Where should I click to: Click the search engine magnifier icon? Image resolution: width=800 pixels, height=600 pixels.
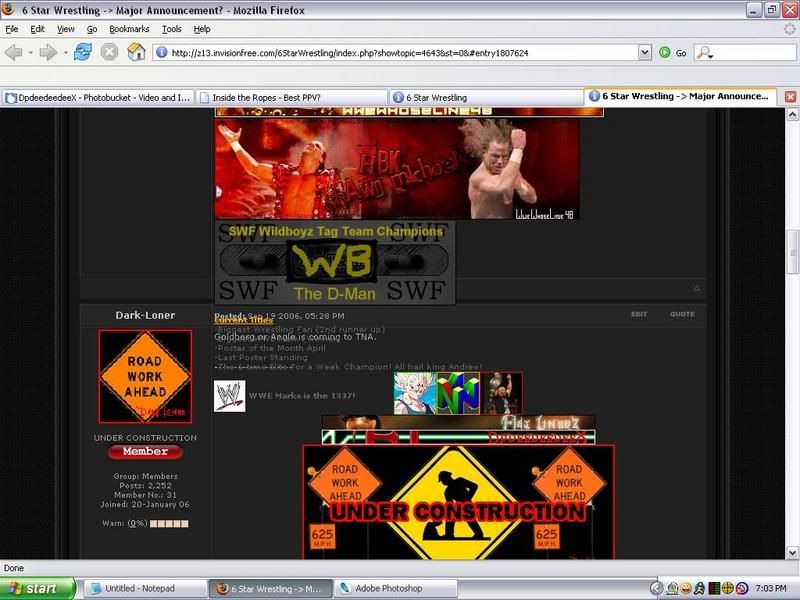coord(704,52)
